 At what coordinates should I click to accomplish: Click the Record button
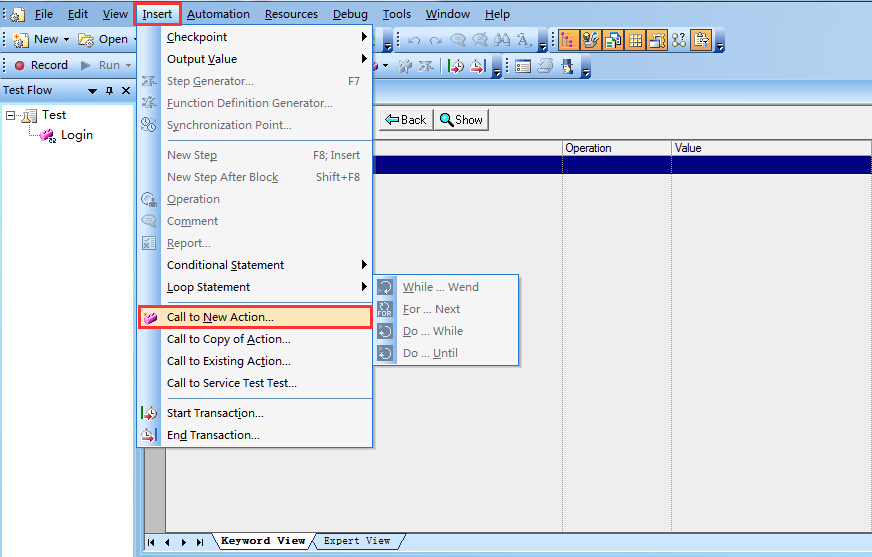(41, 65)
